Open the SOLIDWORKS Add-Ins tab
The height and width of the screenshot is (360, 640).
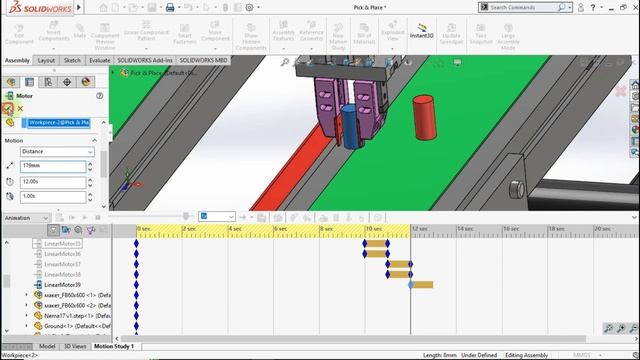point(145,60)
